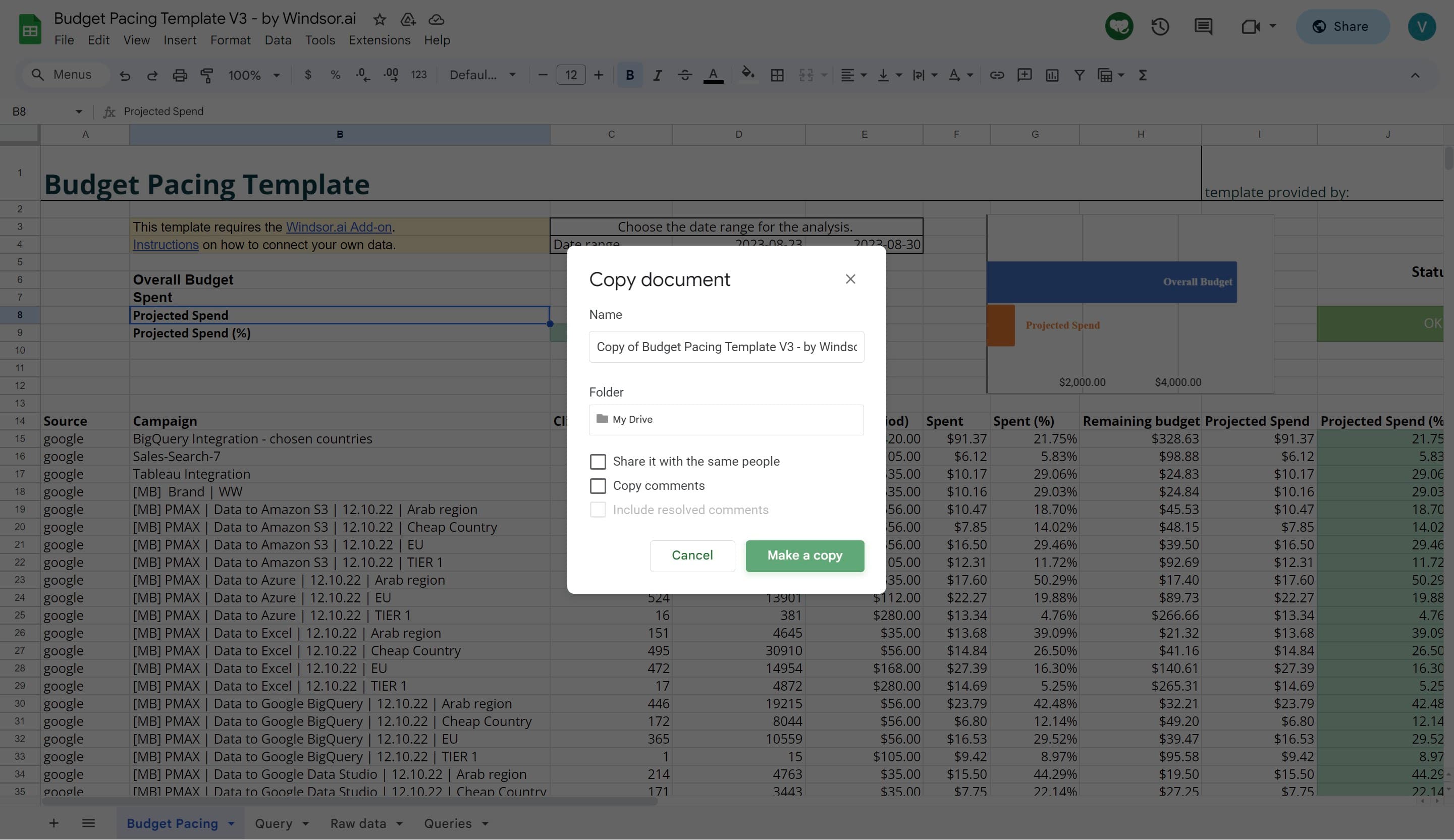
Task: Open the Extensions menu
Action: pyautogui.click(x=380, y=40)
